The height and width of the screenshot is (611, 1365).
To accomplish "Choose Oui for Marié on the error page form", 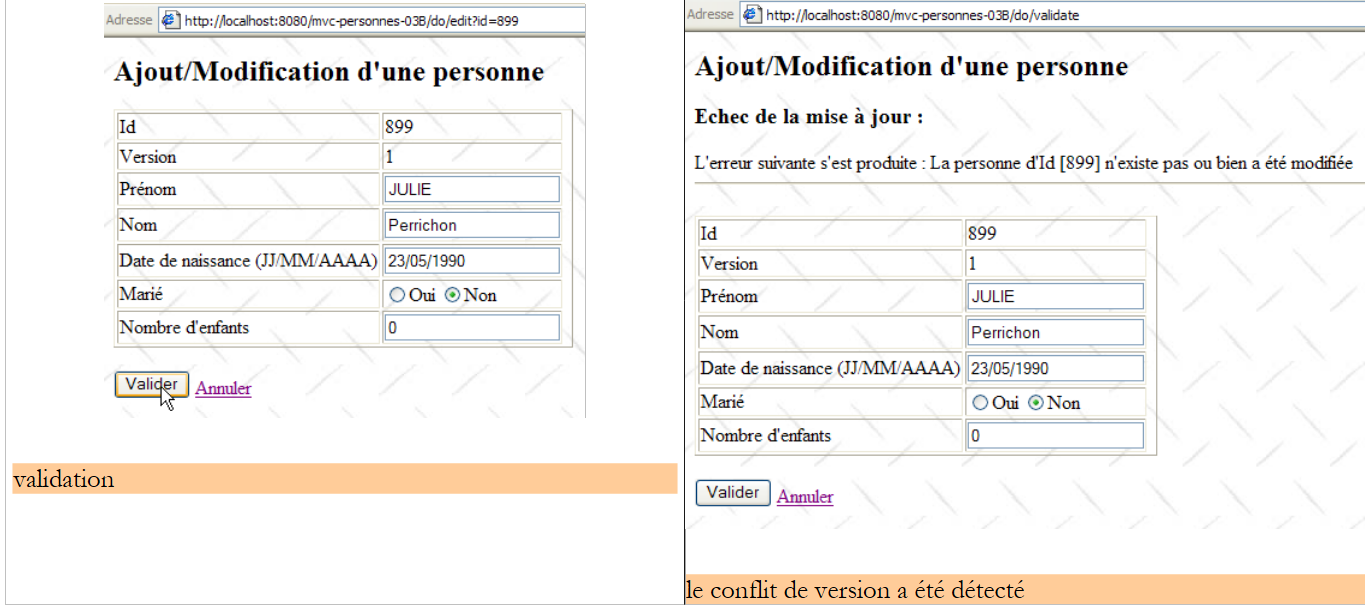I will pyautogui.click(x=980, y=403).
